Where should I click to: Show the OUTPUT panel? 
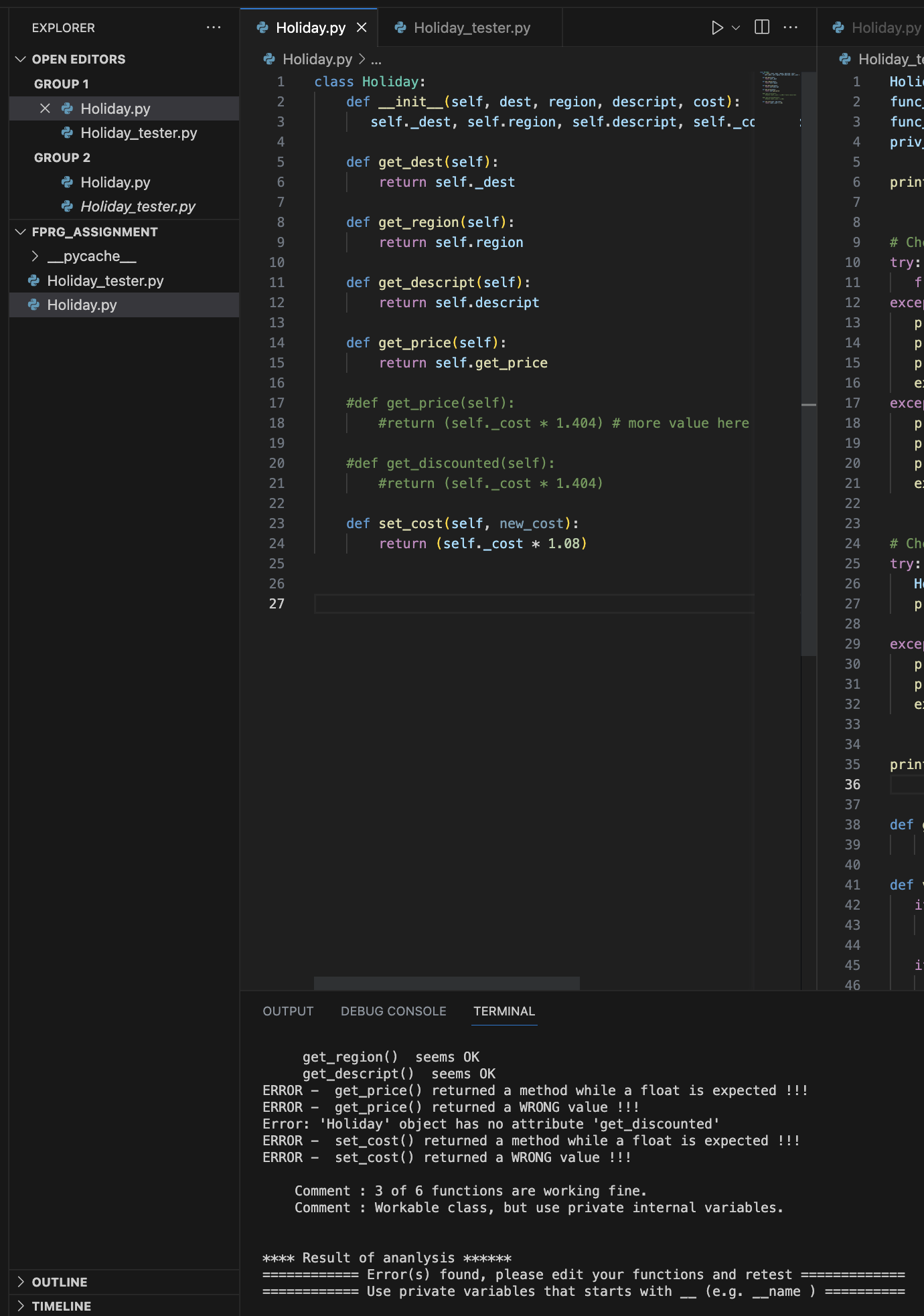pos(288,1011)
